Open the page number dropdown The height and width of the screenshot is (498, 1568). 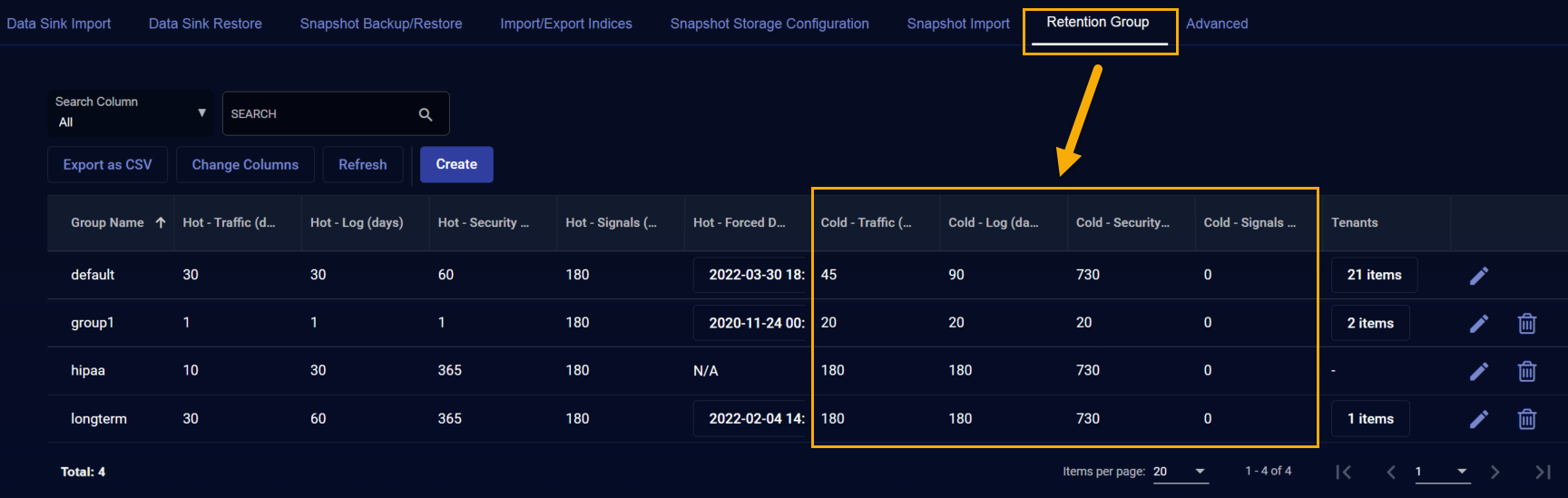click(x=1443, y=472)
